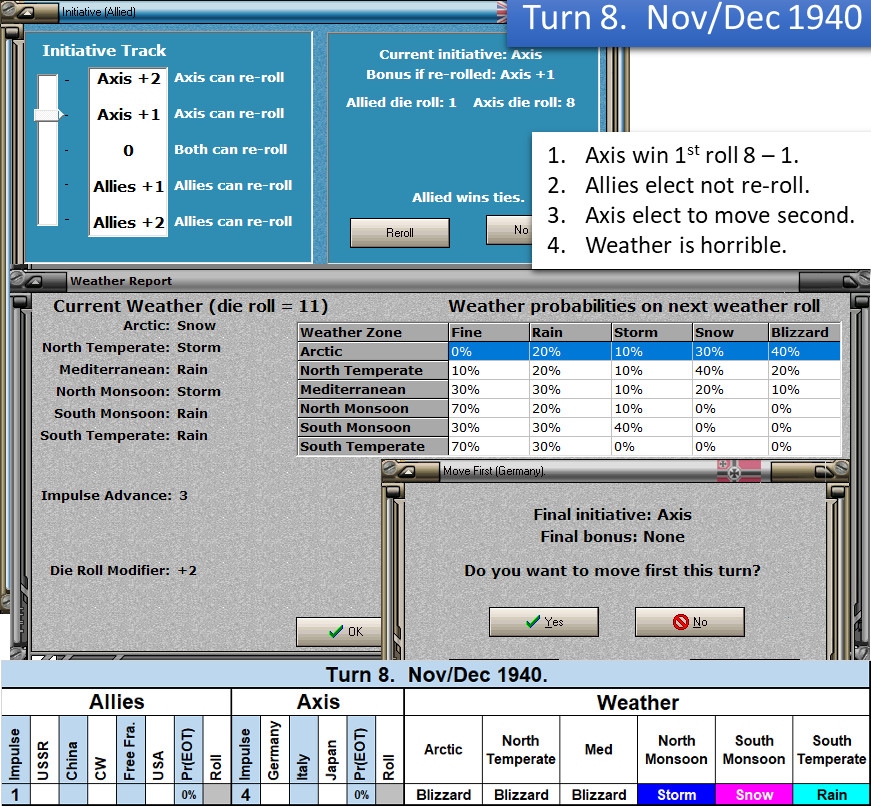
Task: Select the Arctic weather zone row
Action: 569,352
